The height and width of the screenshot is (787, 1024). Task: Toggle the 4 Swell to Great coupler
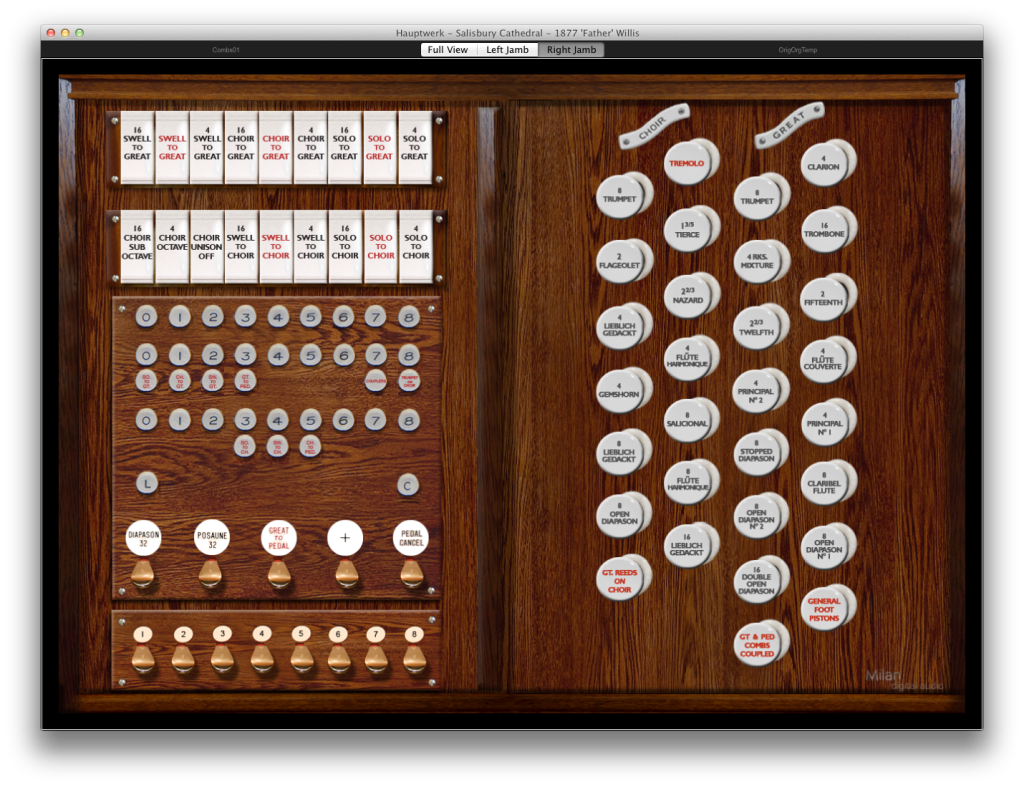coord(207,148)
